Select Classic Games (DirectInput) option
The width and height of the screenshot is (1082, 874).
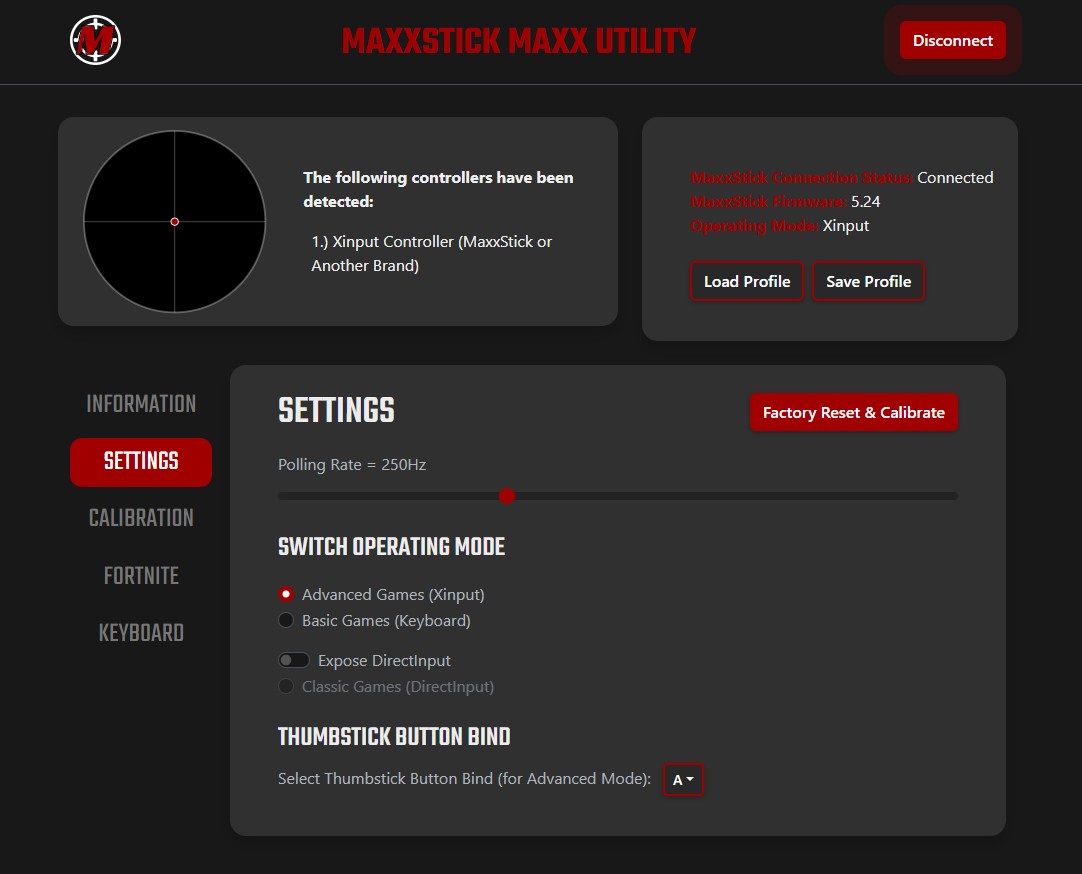point(286,686)
